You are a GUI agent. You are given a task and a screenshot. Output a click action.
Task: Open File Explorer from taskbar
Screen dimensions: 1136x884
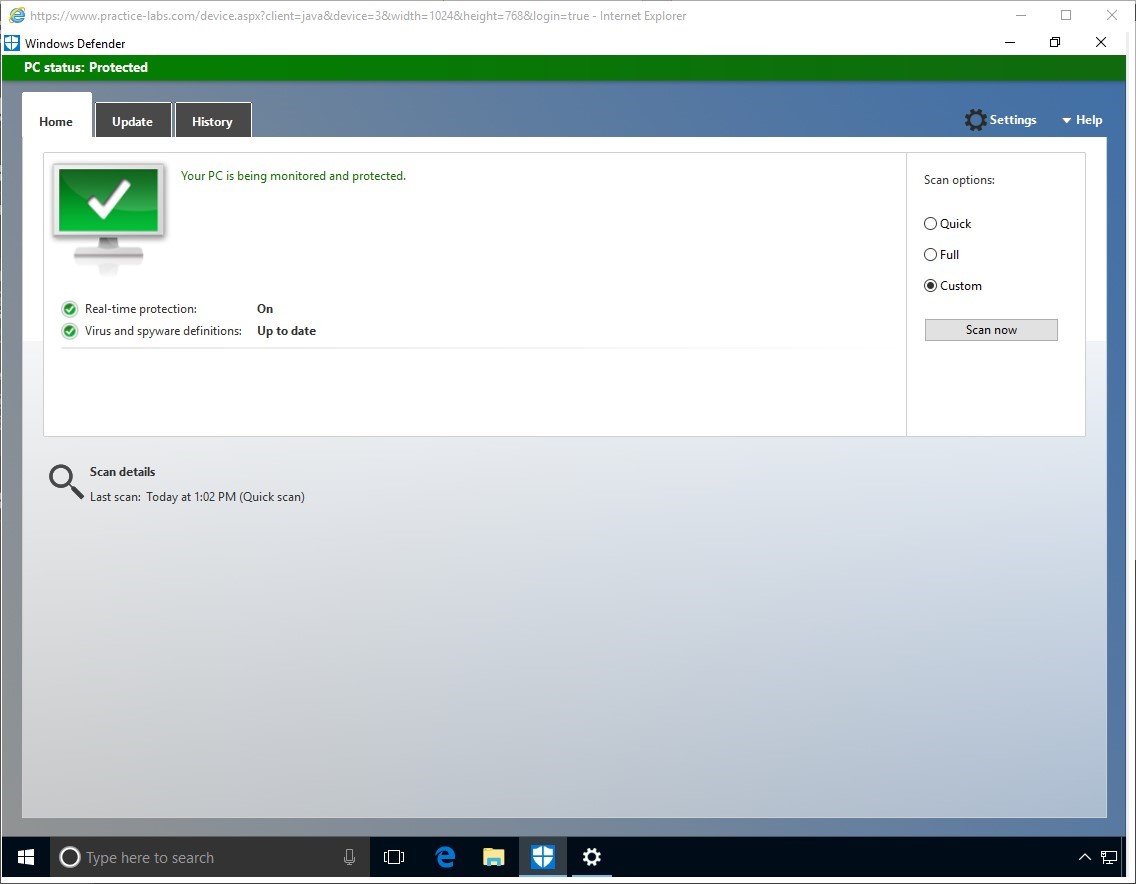[x=493, y=857]
